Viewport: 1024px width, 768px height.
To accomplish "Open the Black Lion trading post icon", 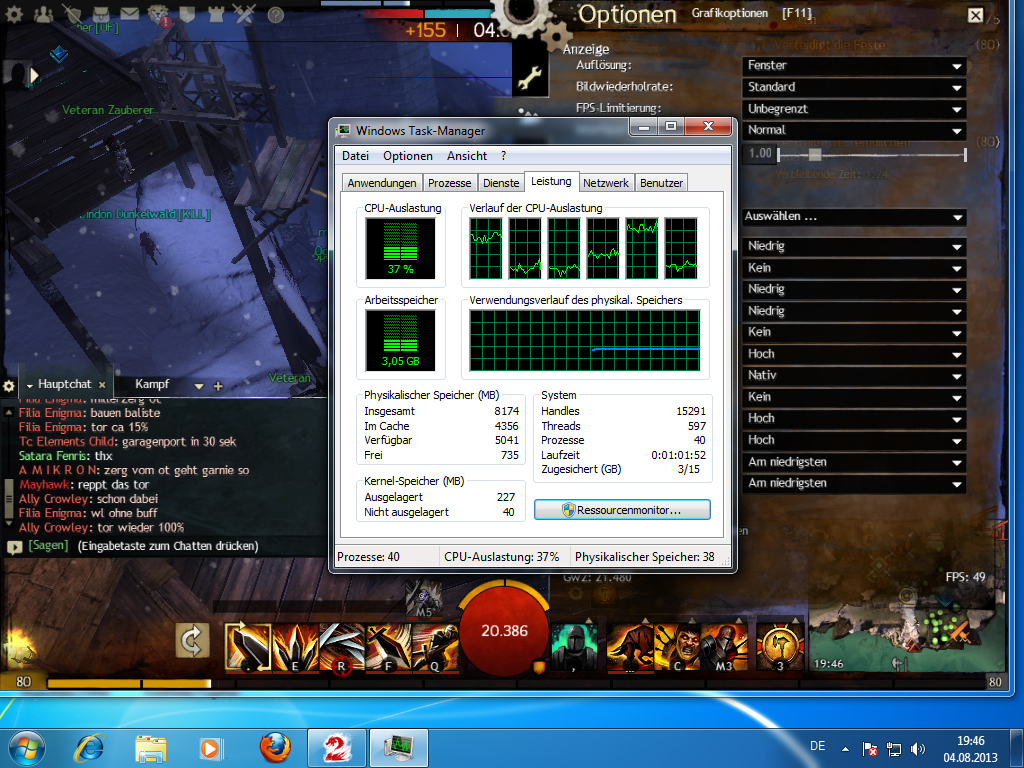I will click(159, 14).
